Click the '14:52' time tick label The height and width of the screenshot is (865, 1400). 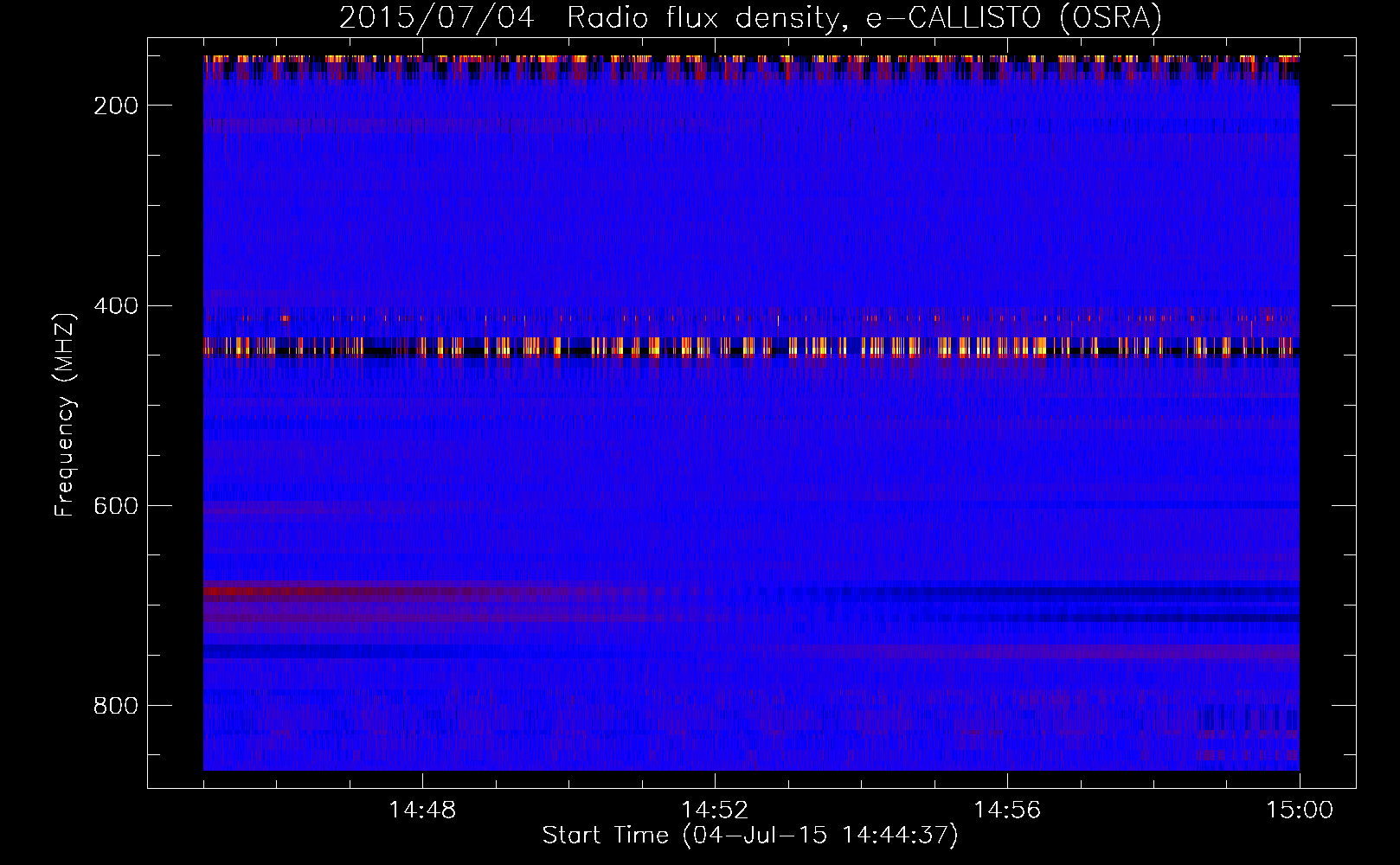coord(715,811)
